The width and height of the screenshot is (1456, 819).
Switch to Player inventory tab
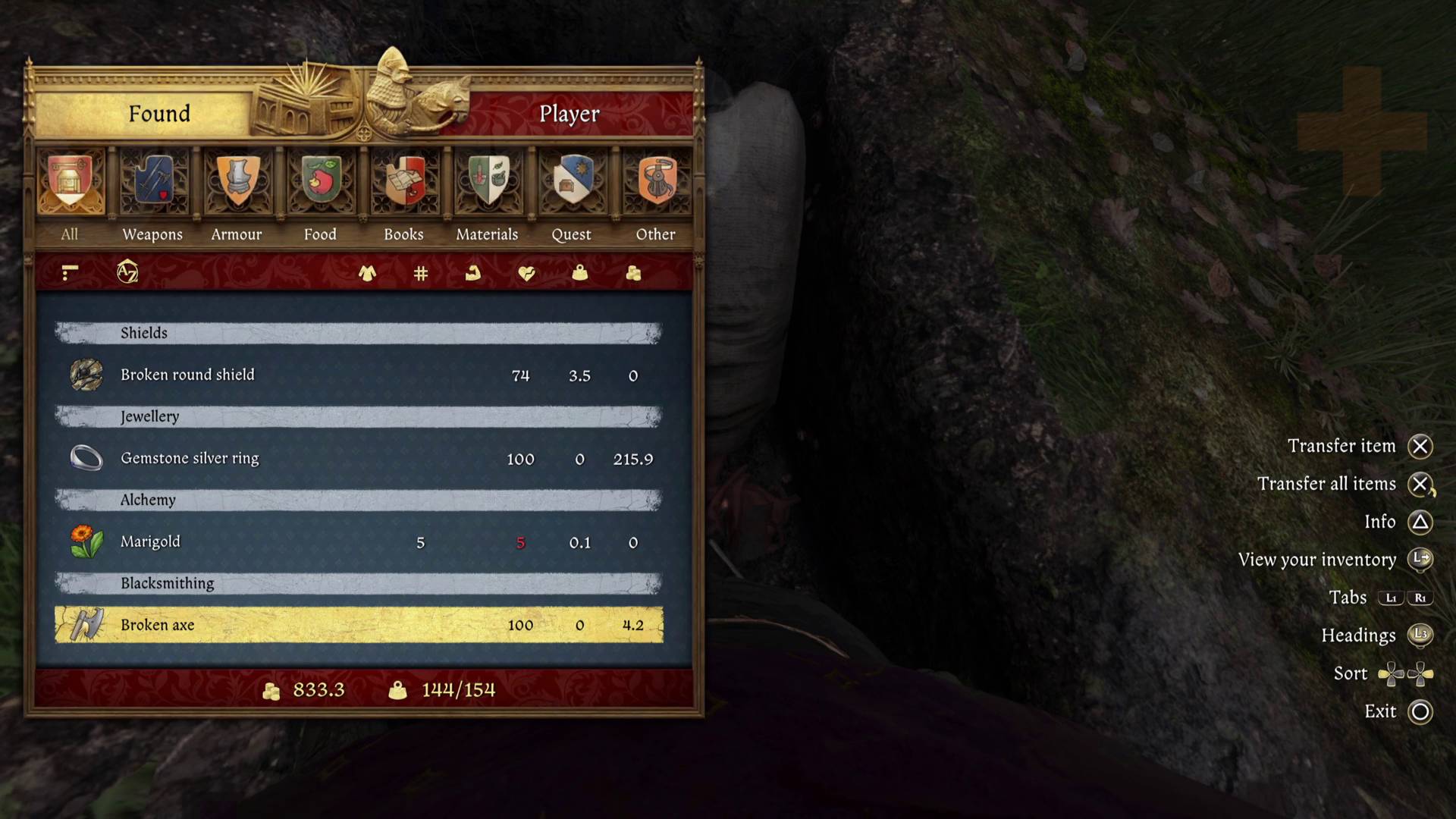coord(569,114)
